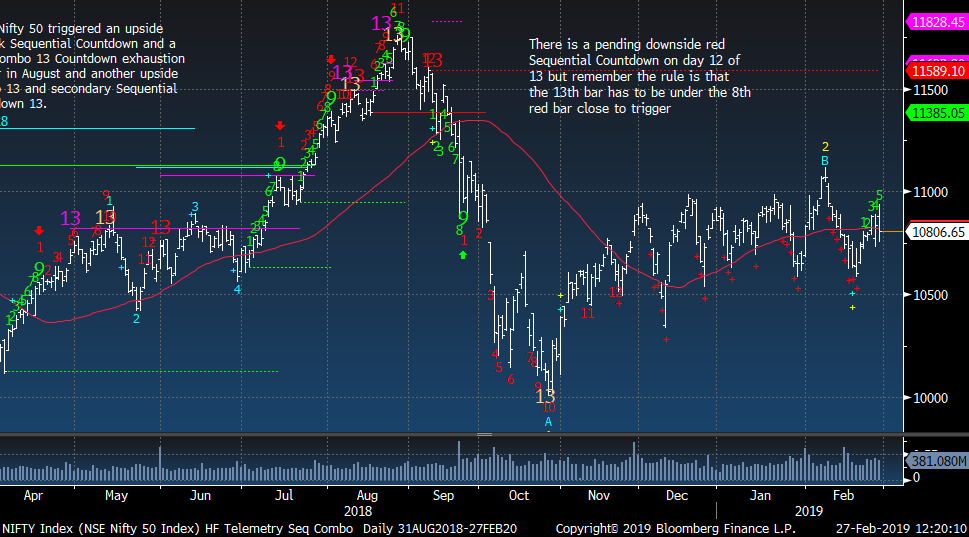
Task: Click the Dec label on the date axis
Action: 677,496
